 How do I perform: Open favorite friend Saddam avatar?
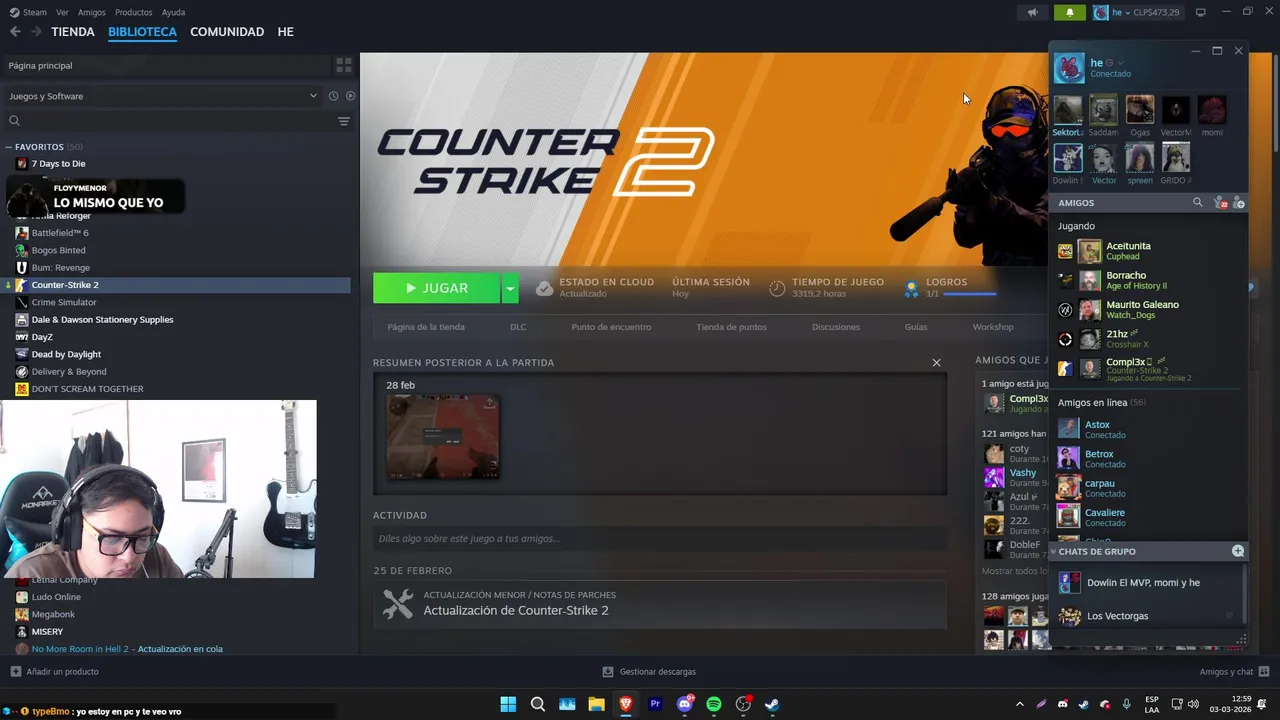[1104, 110]
